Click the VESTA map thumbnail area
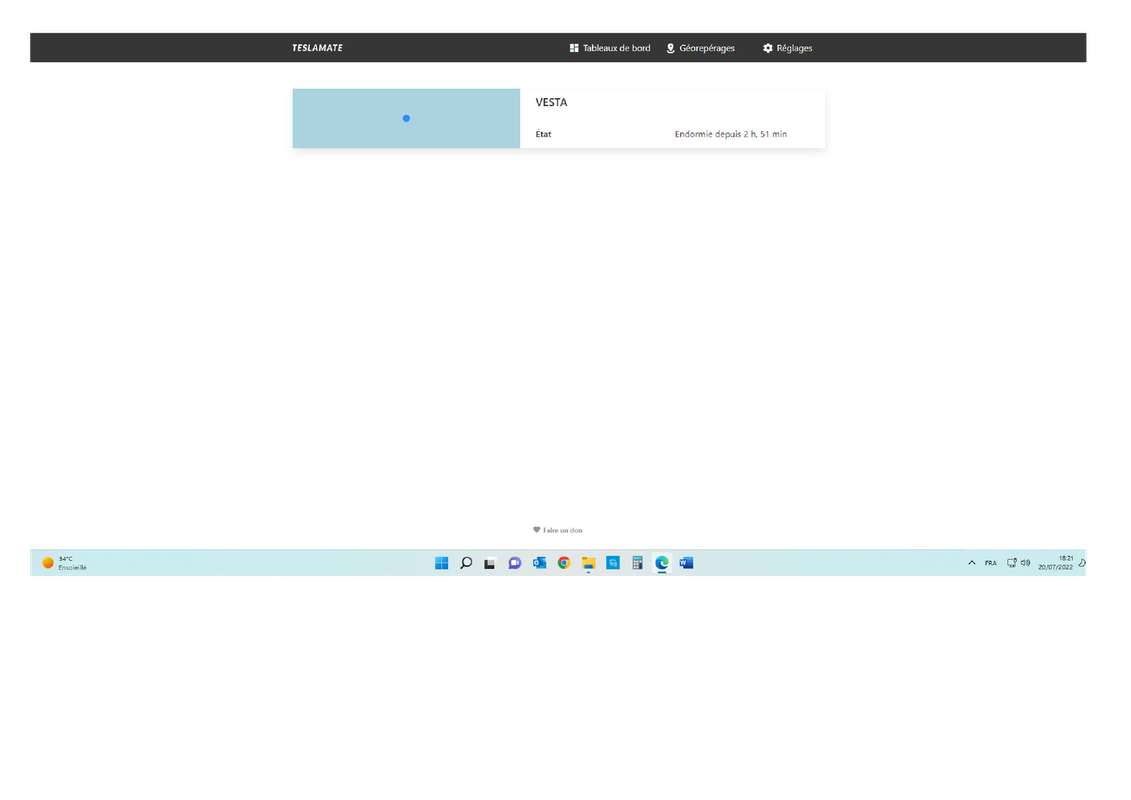1131x800 pixels. pos(406,118)
